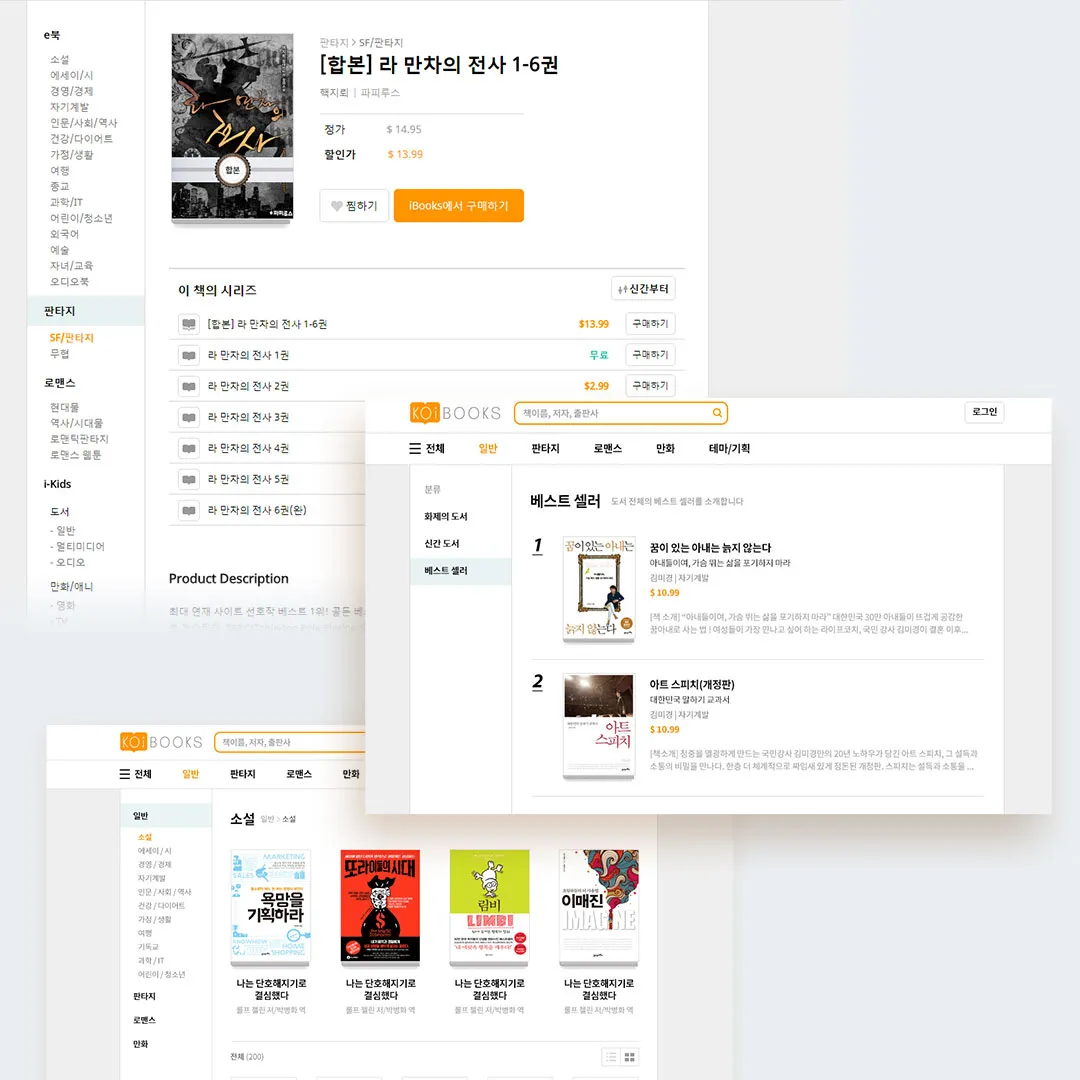
Task: Open cover of 꿈이 있는 아내는 늙지 않는다
Action: point(599,589)
